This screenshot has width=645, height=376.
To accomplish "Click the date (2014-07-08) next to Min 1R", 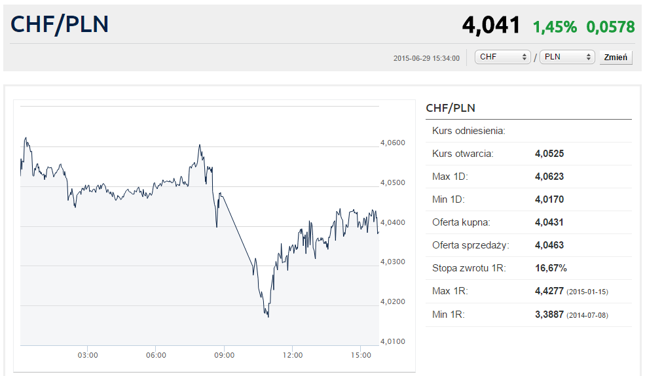I will [x=587, y=316].
